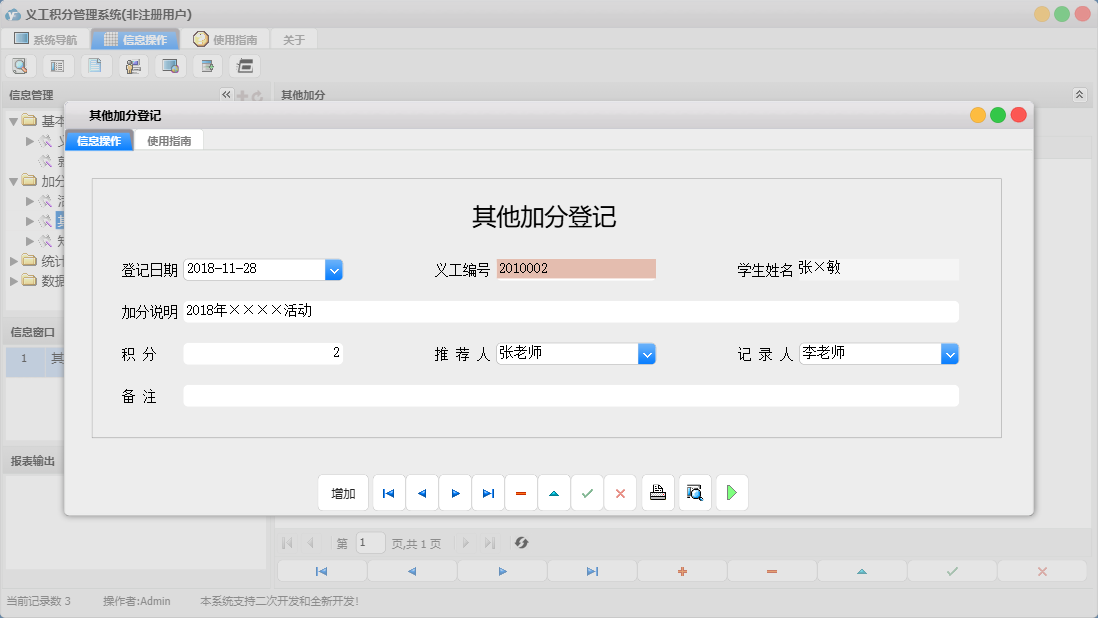Image resolution: width=1098 pixels, height=618 pixels.
Task: Jump to last record with the last-record icon
Action: coord(488,492)
